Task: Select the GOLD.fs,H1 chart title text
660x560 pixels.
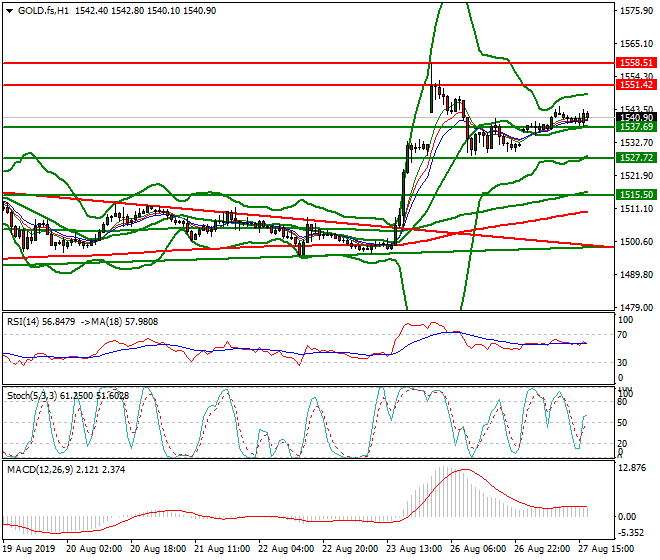Action: click(x=43, y=11)
